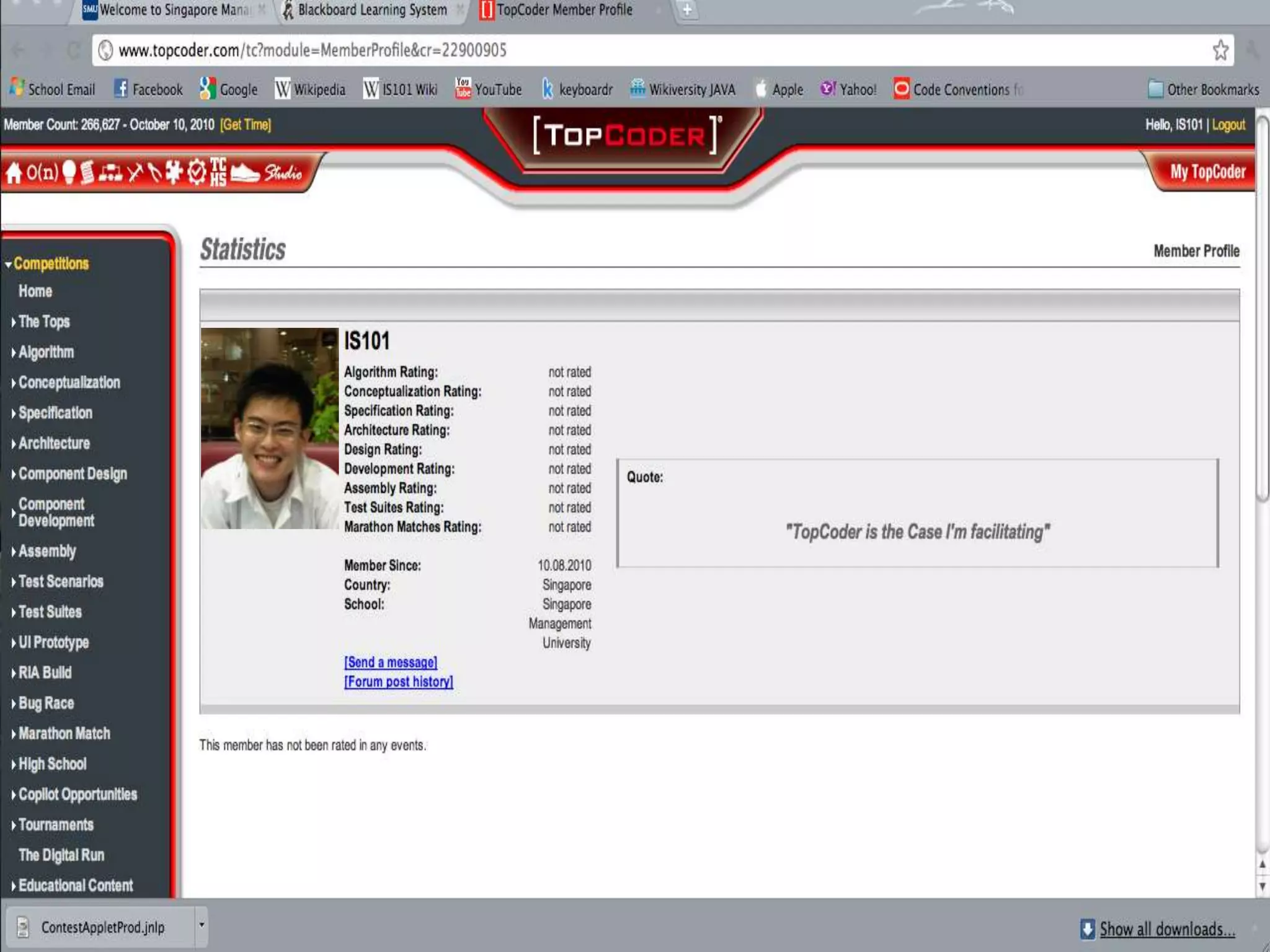The image size is (1270, 952).
Task: Bookmark the page with the star icon
Action: pos(1220,50)
